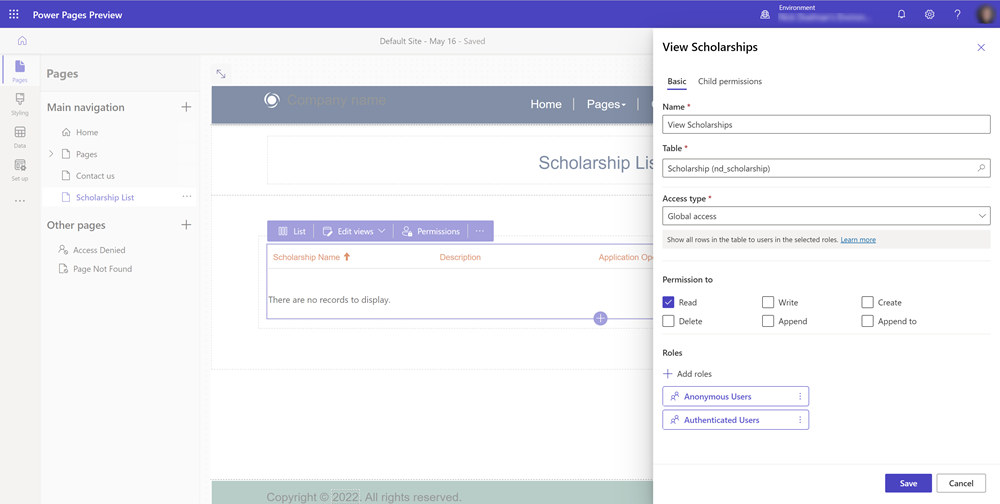
Task: Open the Learn more link
Action: [x=858, y=240]
